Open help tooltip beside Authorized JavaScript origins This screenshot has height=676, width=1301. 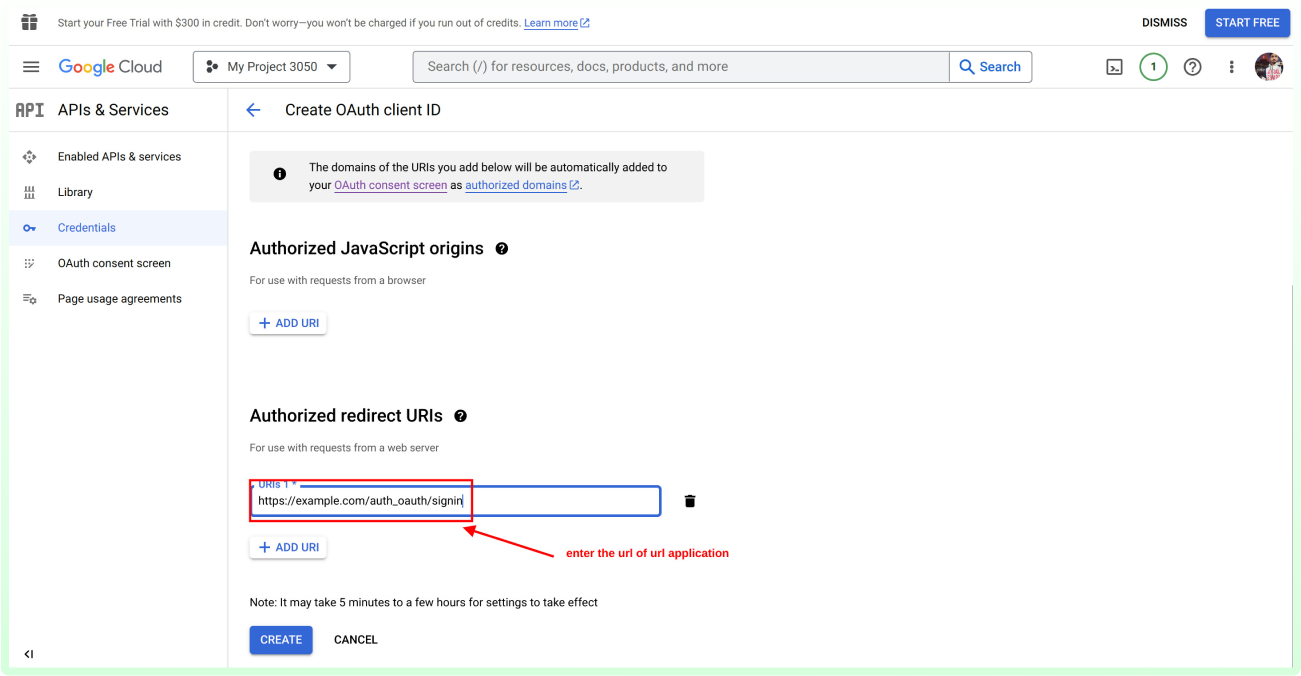pos(502,248)
